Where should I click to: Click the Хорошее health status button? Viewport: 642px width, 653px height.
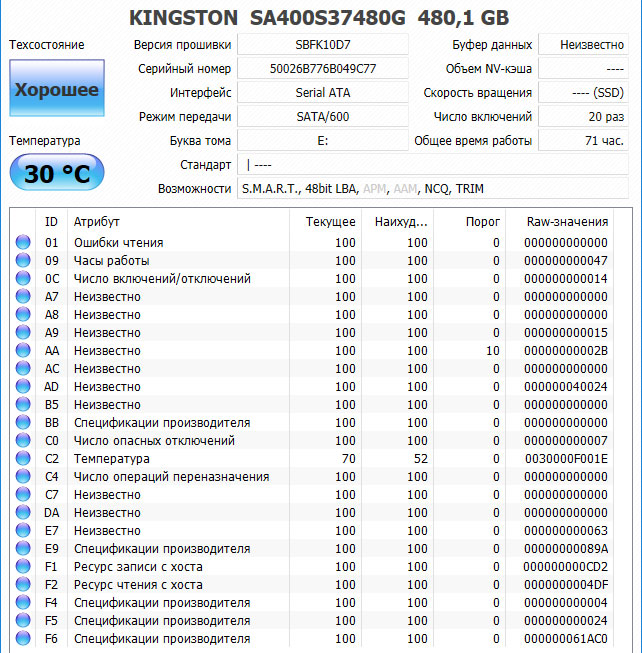click(57, 88)
